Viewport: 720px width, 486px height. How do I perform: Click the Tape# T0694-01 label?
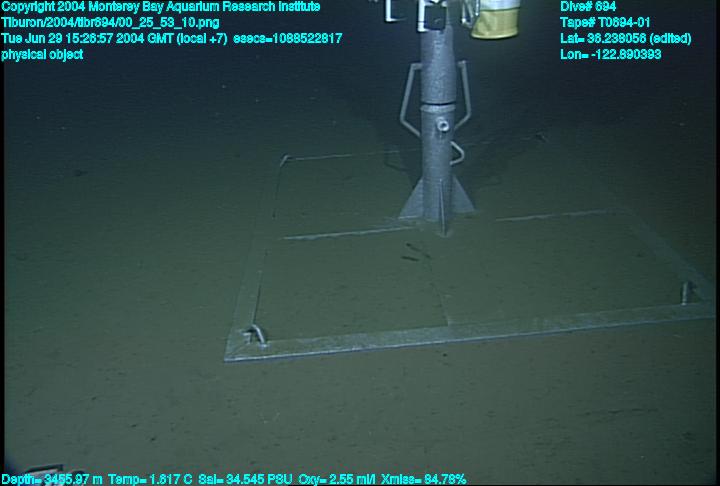[x=605, y=23]
